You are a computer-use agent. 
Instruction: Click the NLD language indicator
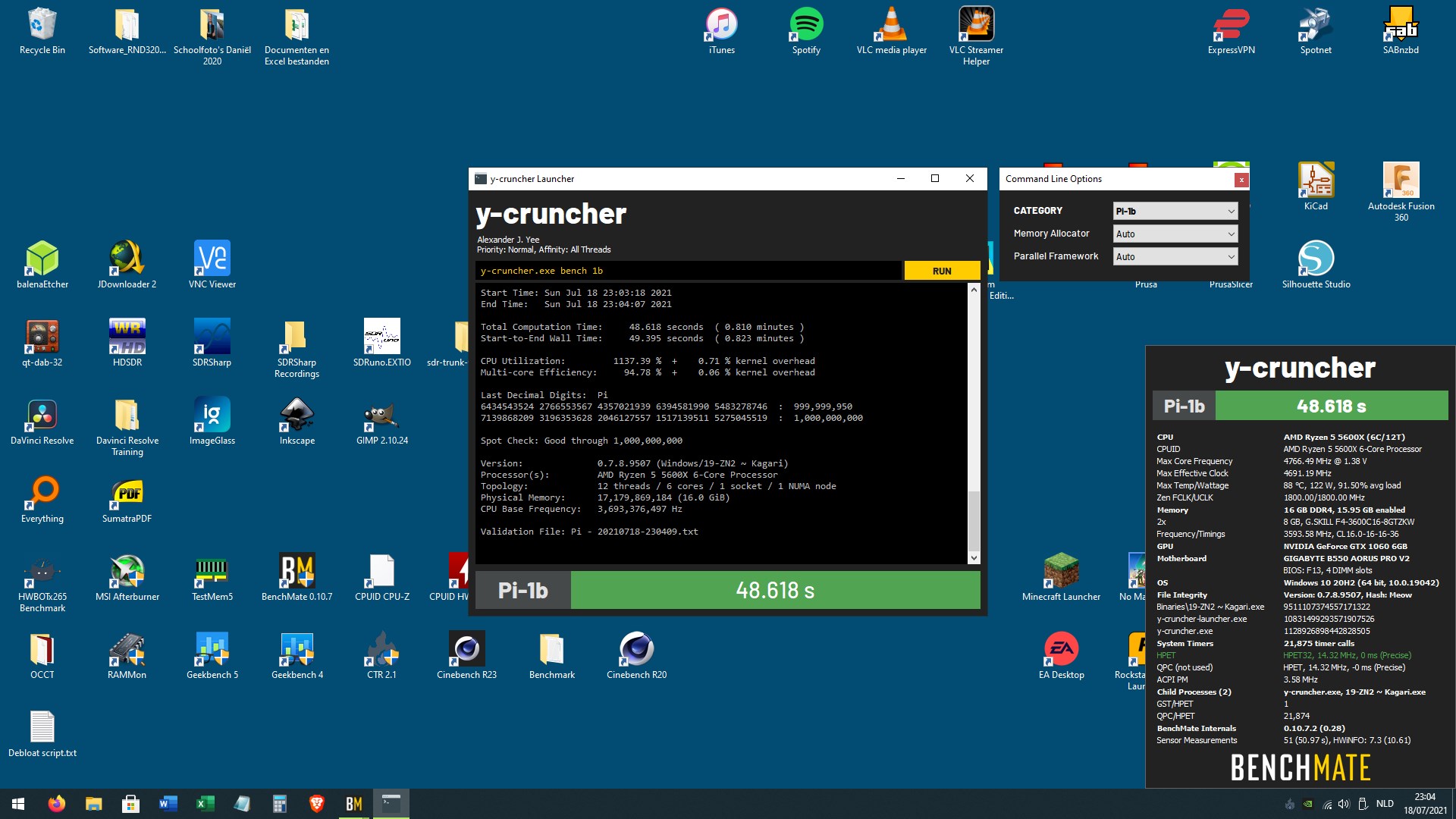pyautogui.click(x=1385, y=804)
